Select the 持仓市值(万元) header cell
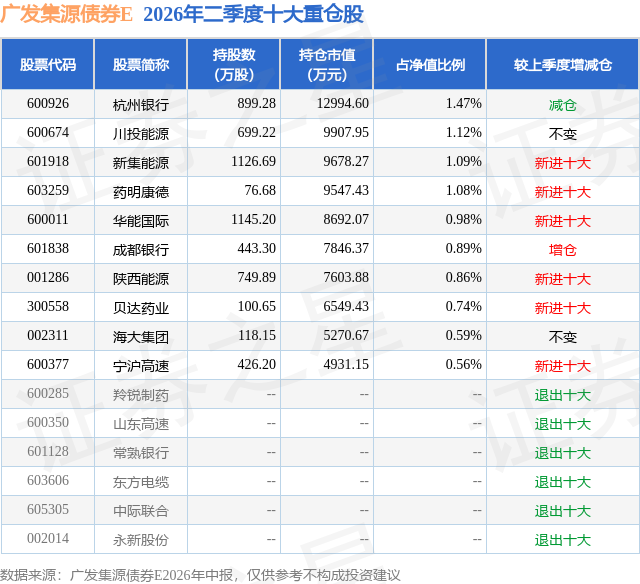Viewport: 640px width, 584px height. pos(327,64)
